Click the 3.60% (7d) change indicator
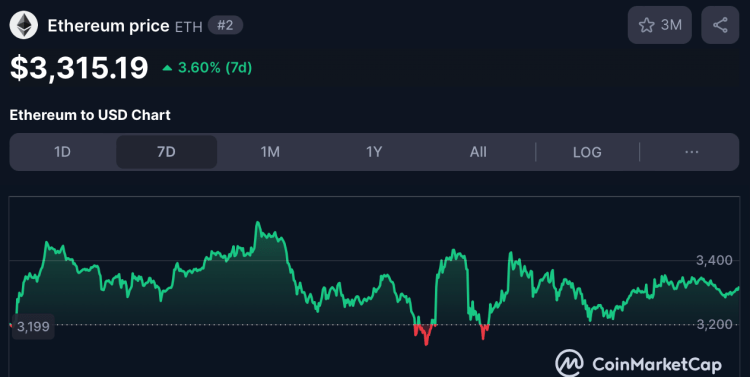The height and width of the screenshot is (377, 750). 207,68
